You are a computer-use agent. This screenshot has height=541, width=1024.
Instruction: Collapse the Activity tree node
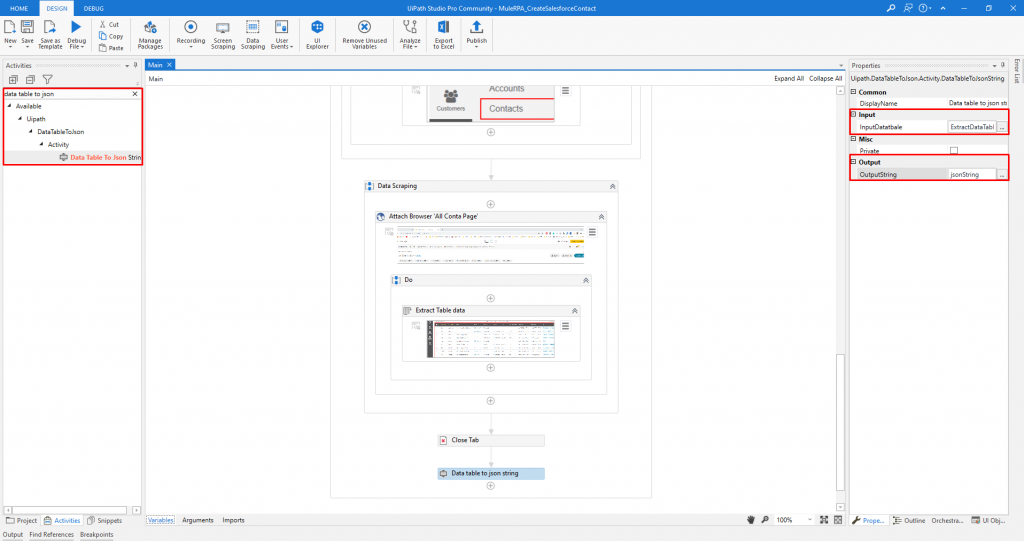(41, 144)
